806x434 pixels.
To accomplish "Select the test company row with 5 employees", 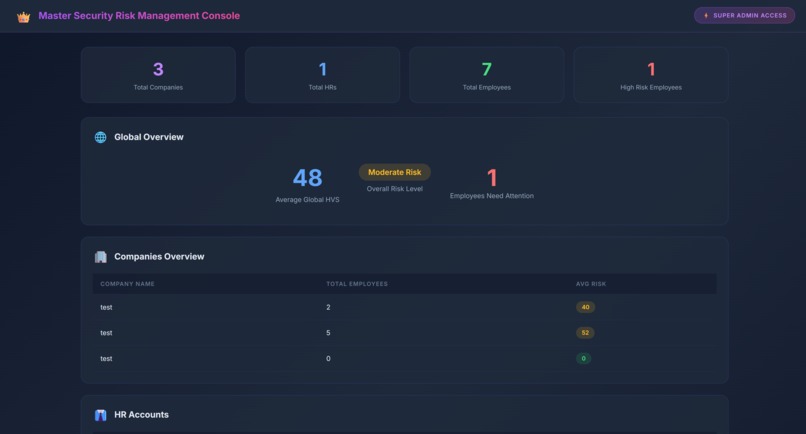I will [405, 333].
